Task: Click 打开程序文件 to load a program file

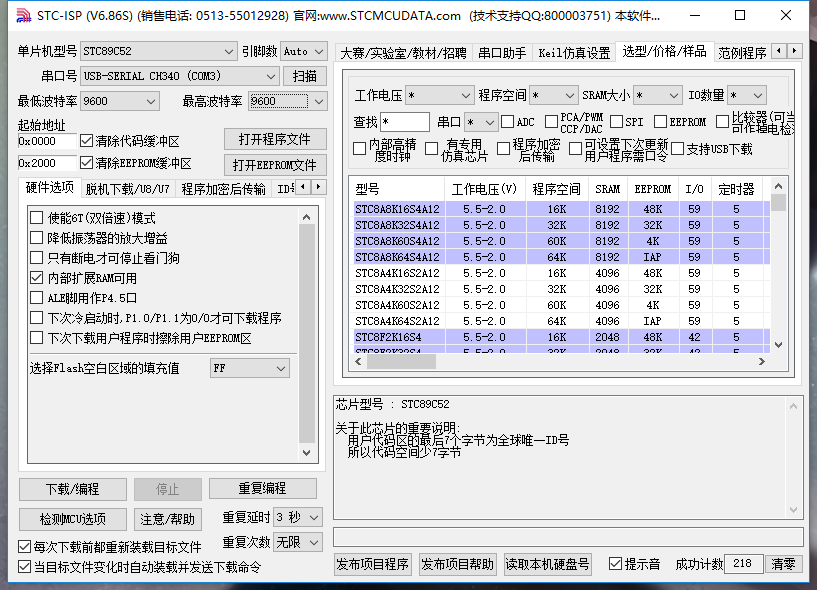Action: coord(275,138)
